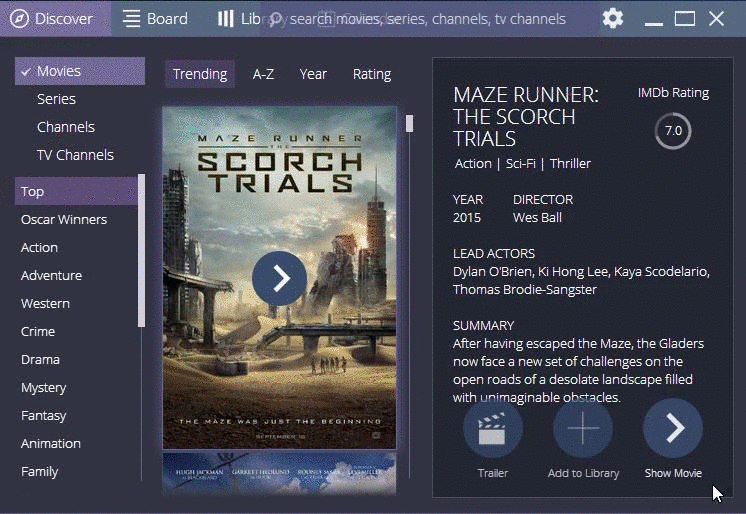Choose the Top genre category
Image resolution: width=746 pixels, height=514 pixels.
point(76,191)
